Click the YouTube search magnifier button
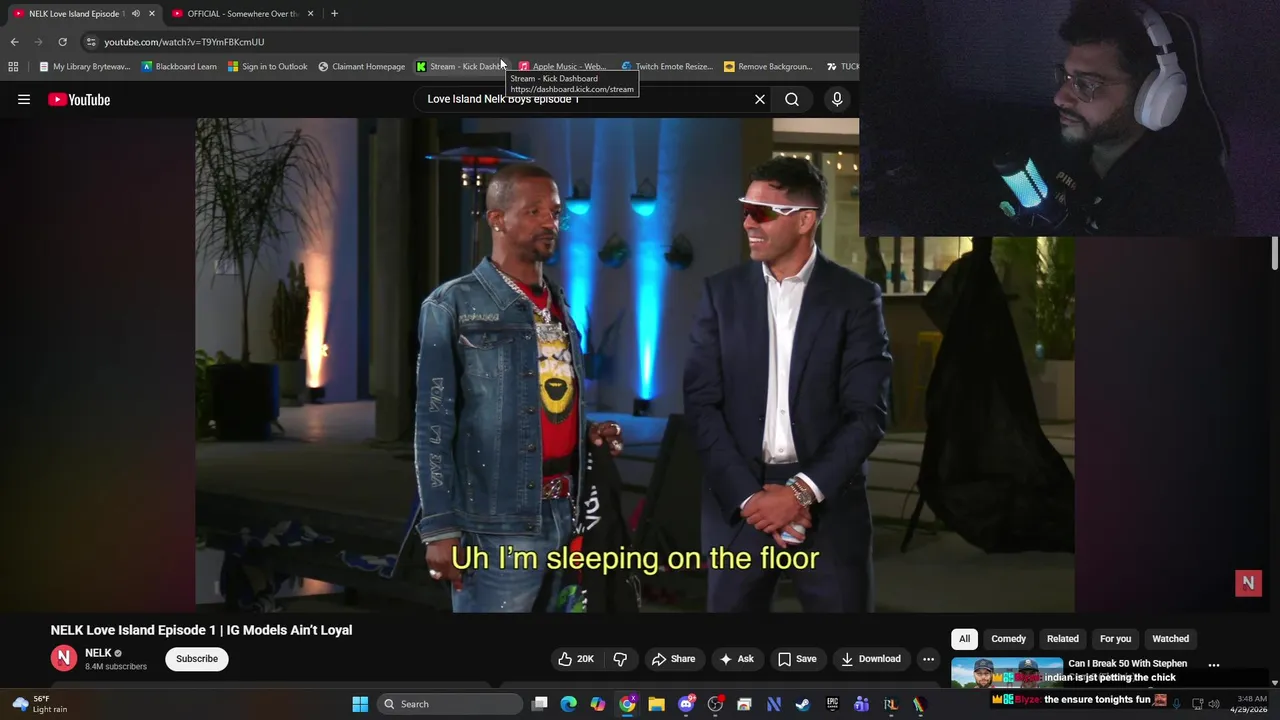The width and height of the screenshot is (1280, 720). pos(792,99)
